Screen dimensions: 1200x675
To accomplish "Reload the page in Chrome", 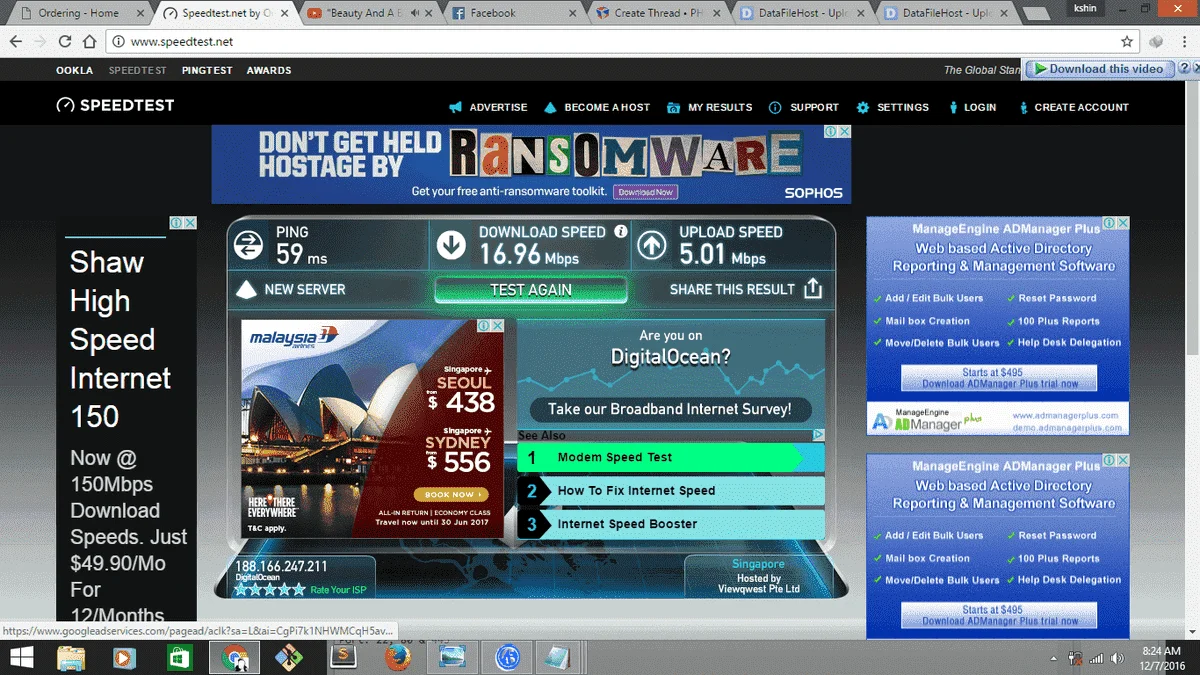I will tap(65, 42).
